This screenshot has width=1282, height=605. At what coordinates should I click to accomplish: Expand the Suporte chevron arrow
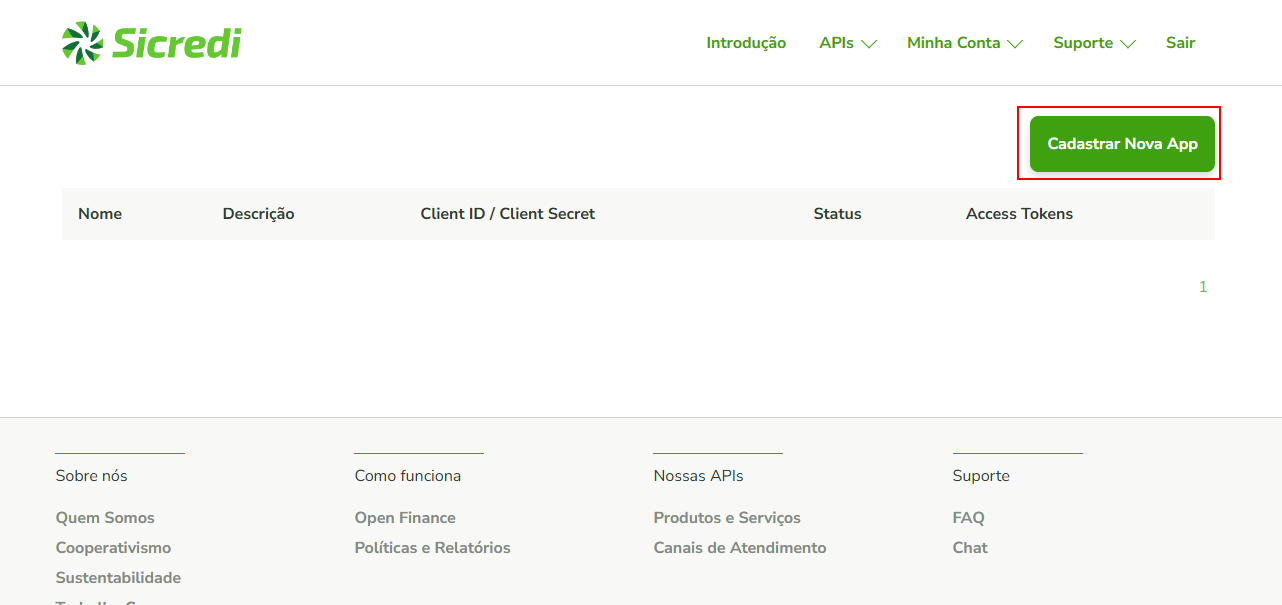[1128, 44]
